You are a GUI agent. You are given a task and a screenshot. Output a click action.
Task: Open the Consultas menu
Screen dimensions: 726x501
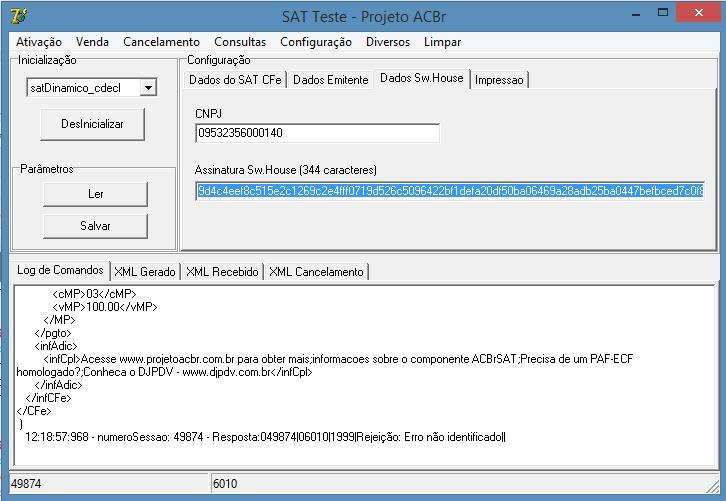(240, 42)
